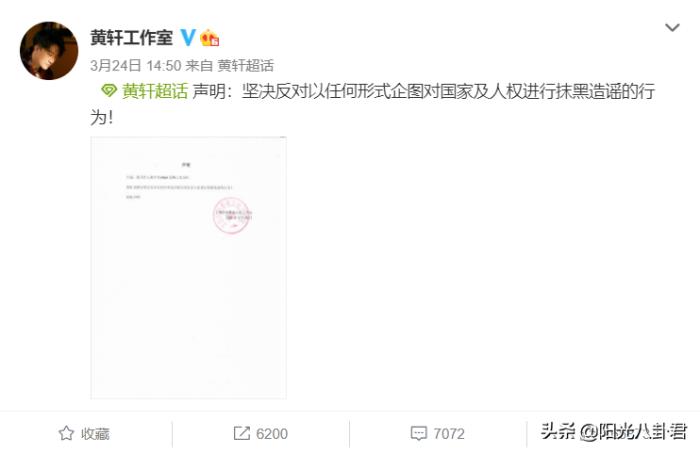Image resolution: width=700 pixels, height=453 pixels.
Task: Click the 声明 post text body
Action: [x=372, y=104]
